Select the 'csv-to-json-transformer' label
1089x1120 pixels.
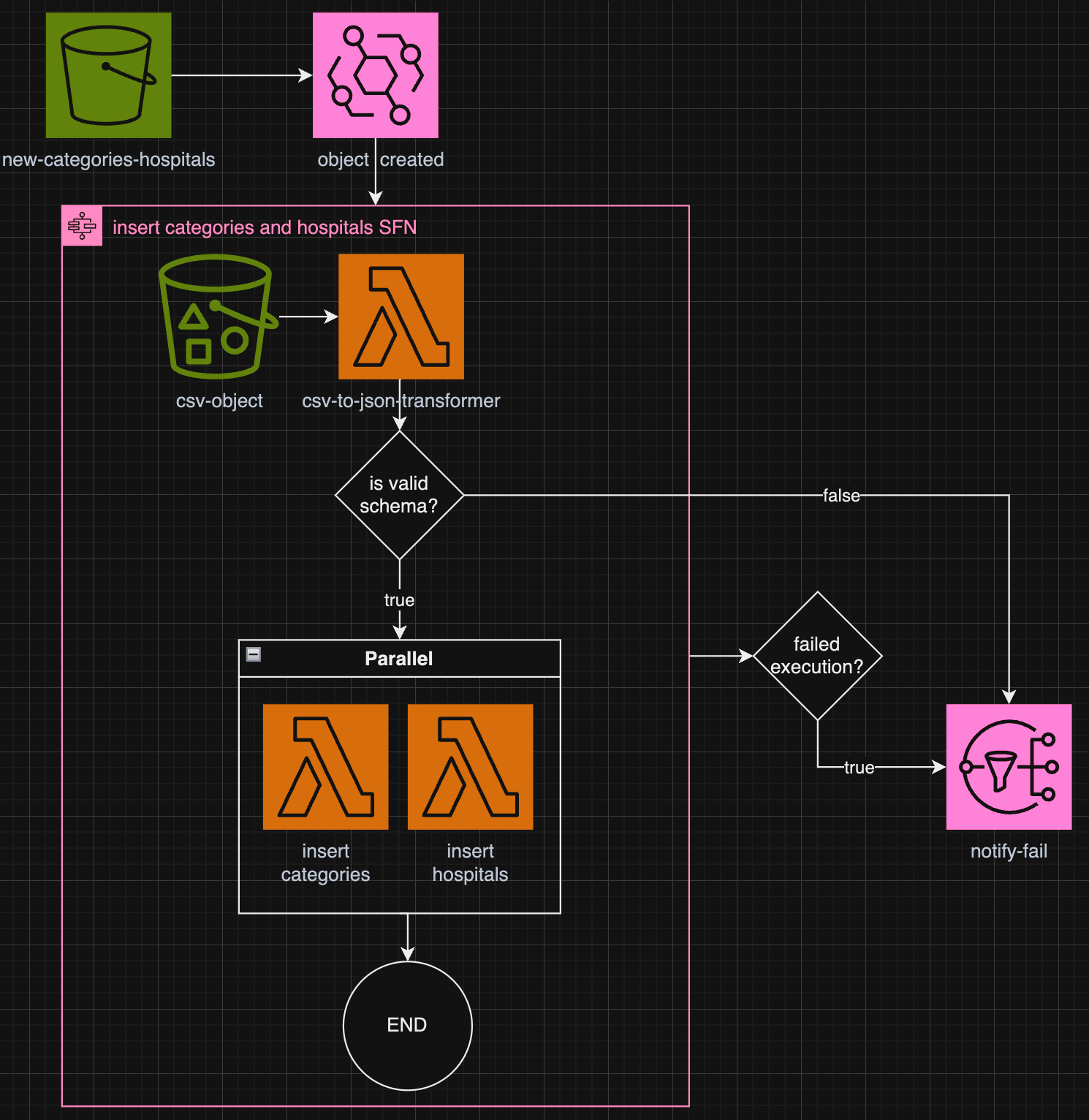(401, 401)
